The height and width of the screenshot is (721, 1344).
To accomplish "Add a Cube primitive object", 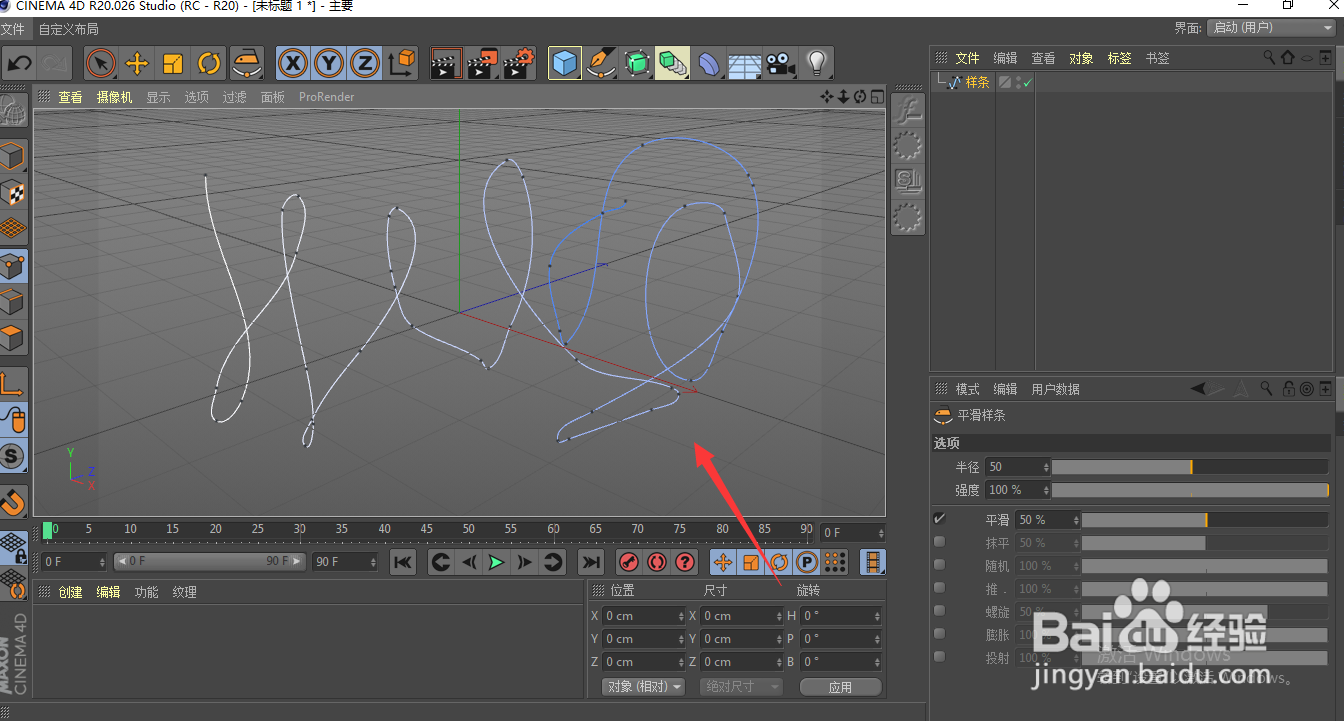I will [x=565, y=64].
